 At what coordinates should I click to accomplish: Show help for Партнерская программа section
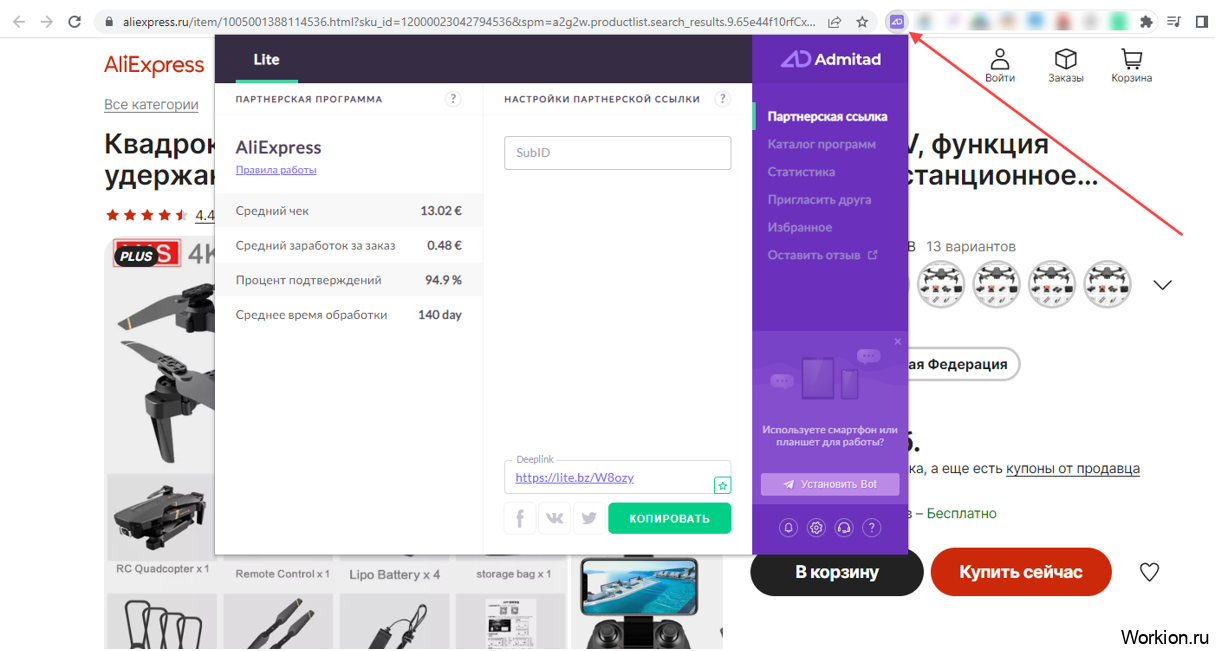pos(453,99)
